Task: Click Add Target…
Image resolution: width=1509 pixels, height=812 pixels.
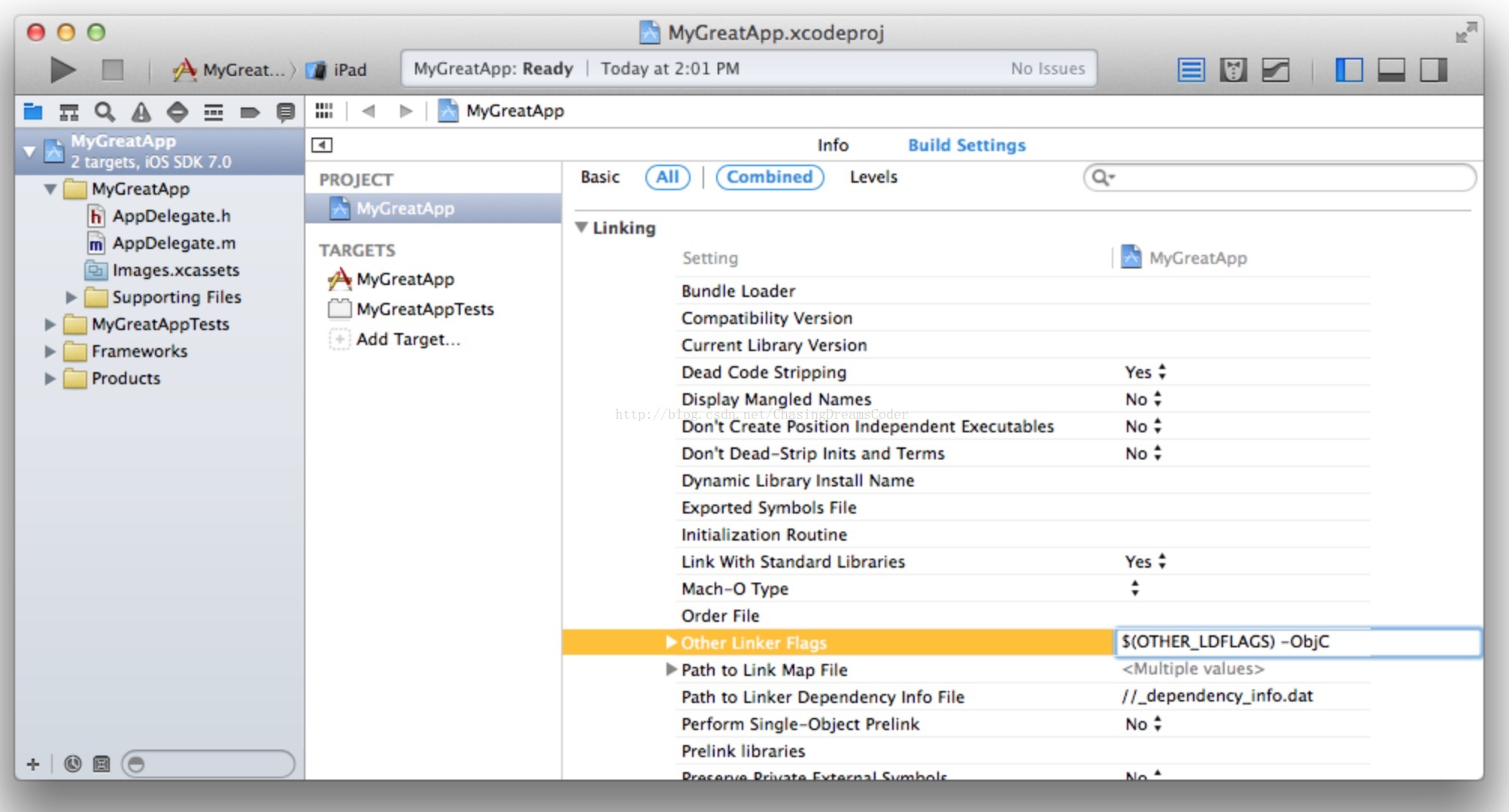Action: 408,339
